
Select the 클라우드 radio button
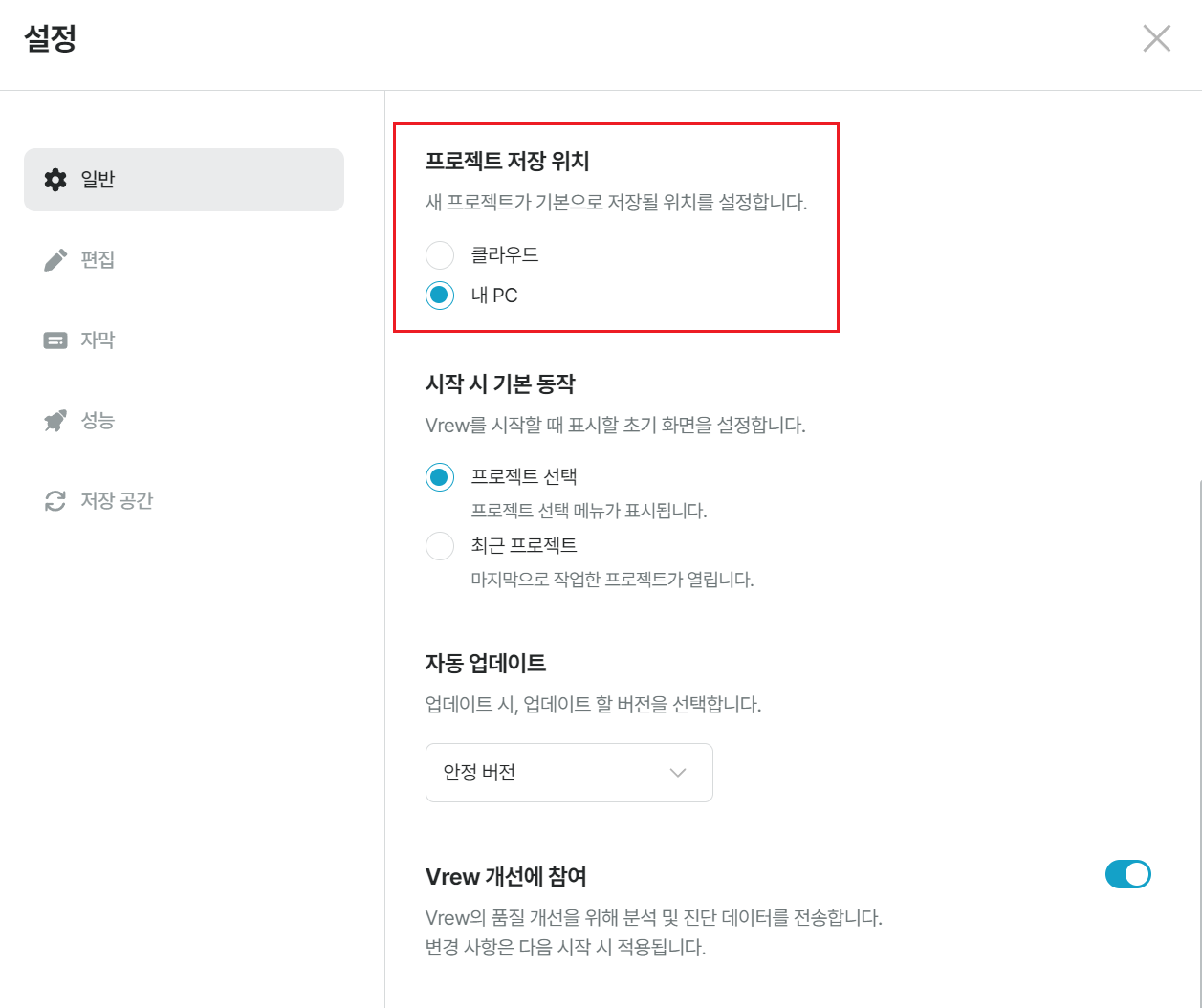440,255
